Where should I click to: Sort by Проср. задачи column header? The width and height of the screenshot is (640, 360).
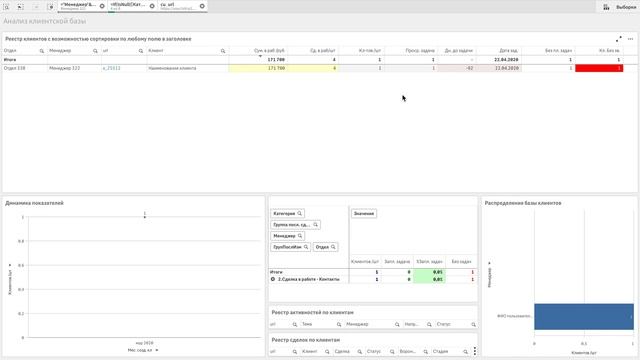point(420,51)
